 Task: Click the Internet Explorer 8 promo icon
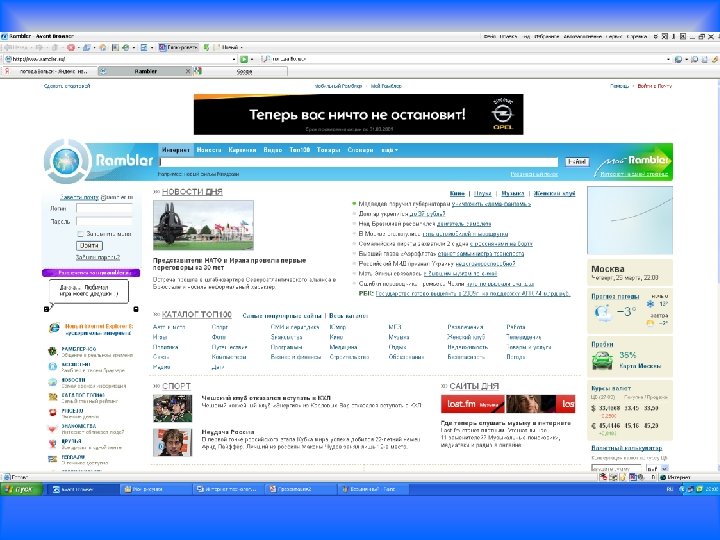[x=54, y=328]
